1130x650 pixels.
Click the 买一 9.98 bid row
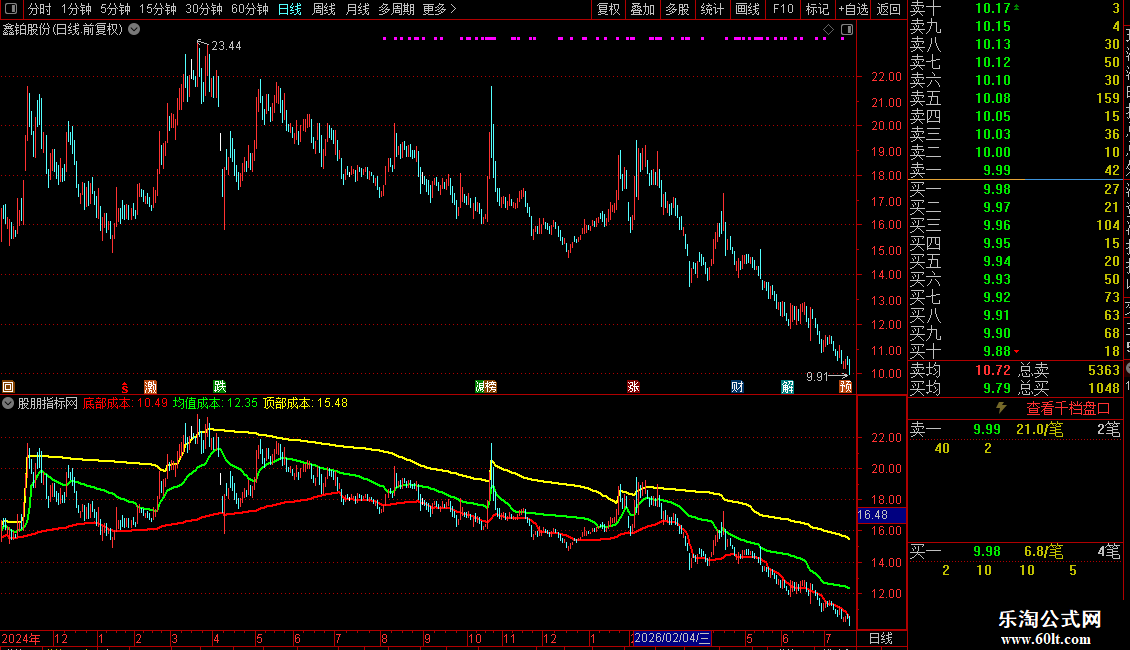pyautogui.click(x=1015, y=189)
